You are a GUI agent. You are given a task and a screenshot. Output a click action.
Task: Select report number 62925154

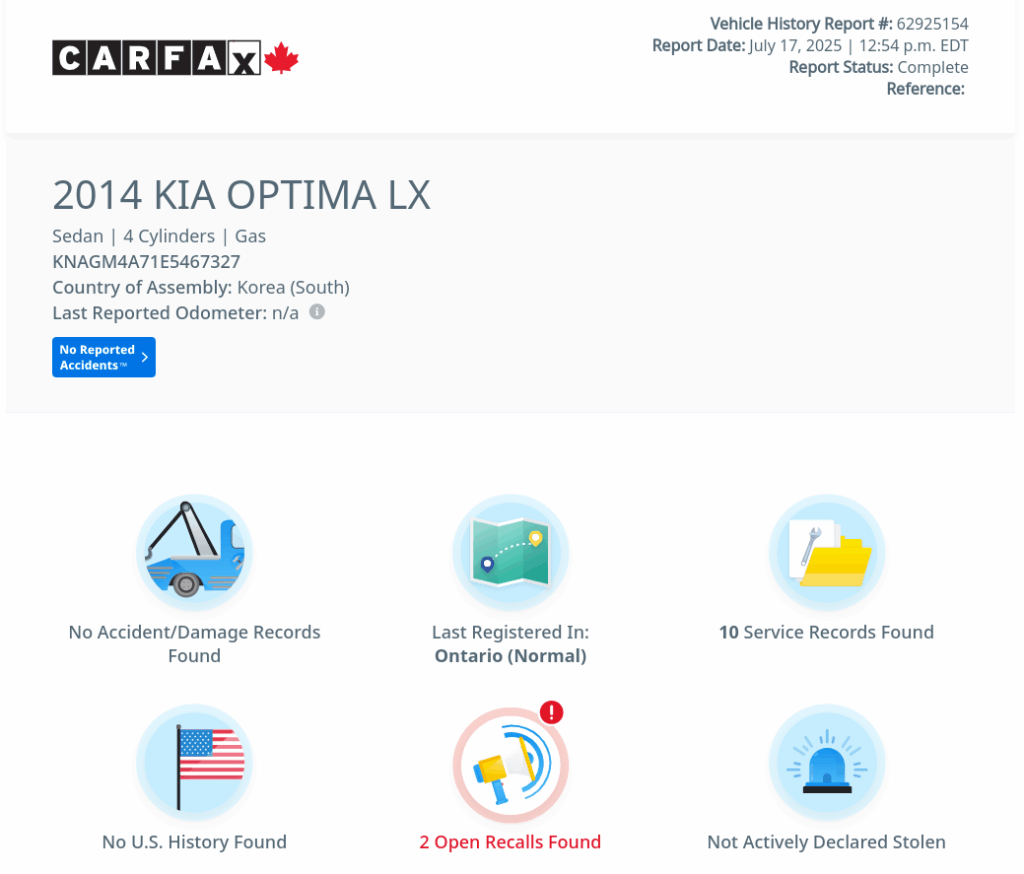click(932, 24)
